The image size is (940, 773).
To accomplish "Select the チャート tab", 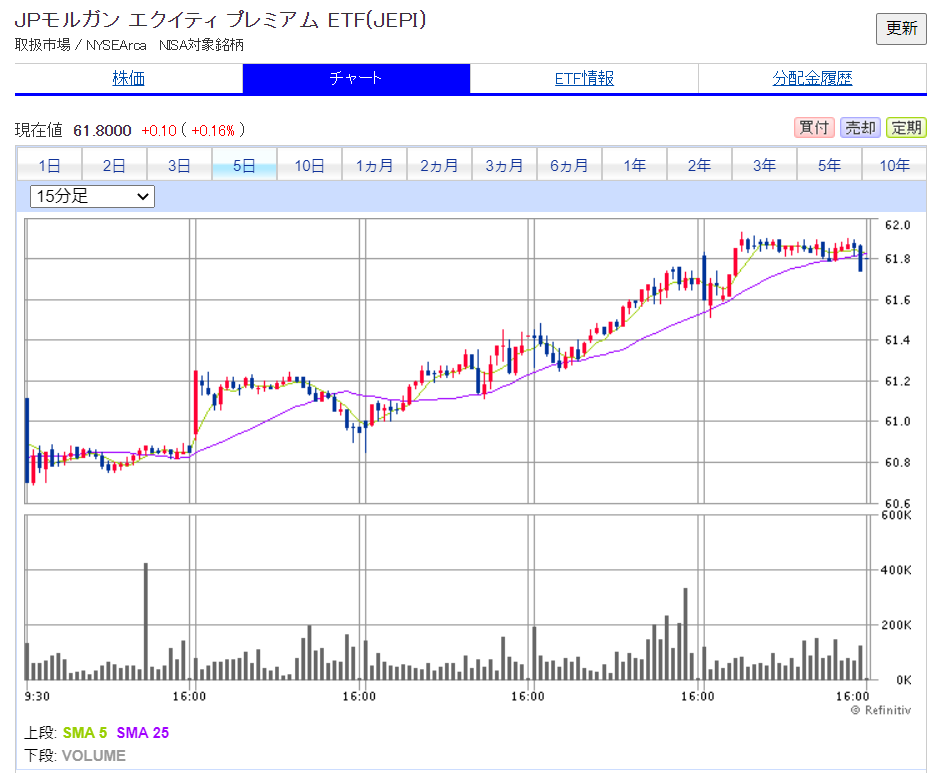I will (x=356, y=79).
